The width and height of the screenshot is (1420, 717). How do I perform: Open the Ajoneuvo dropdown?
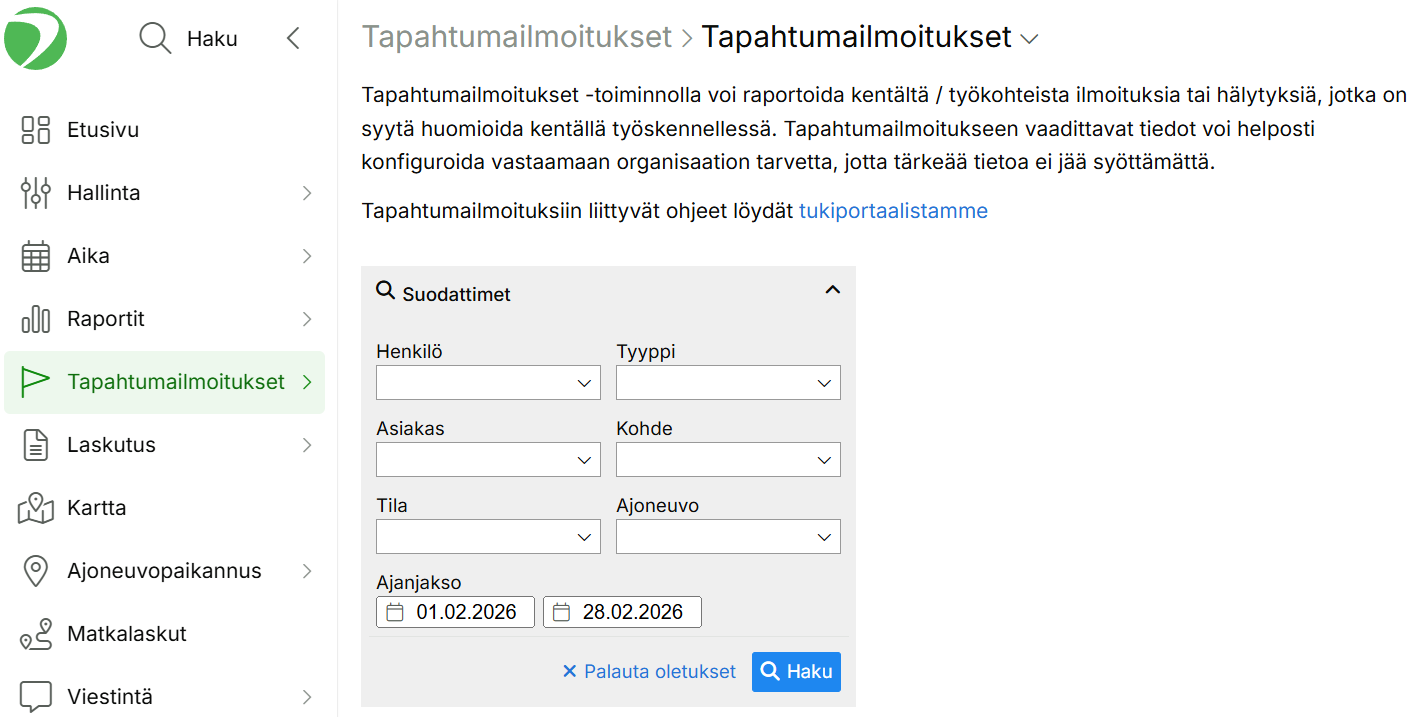728,537
